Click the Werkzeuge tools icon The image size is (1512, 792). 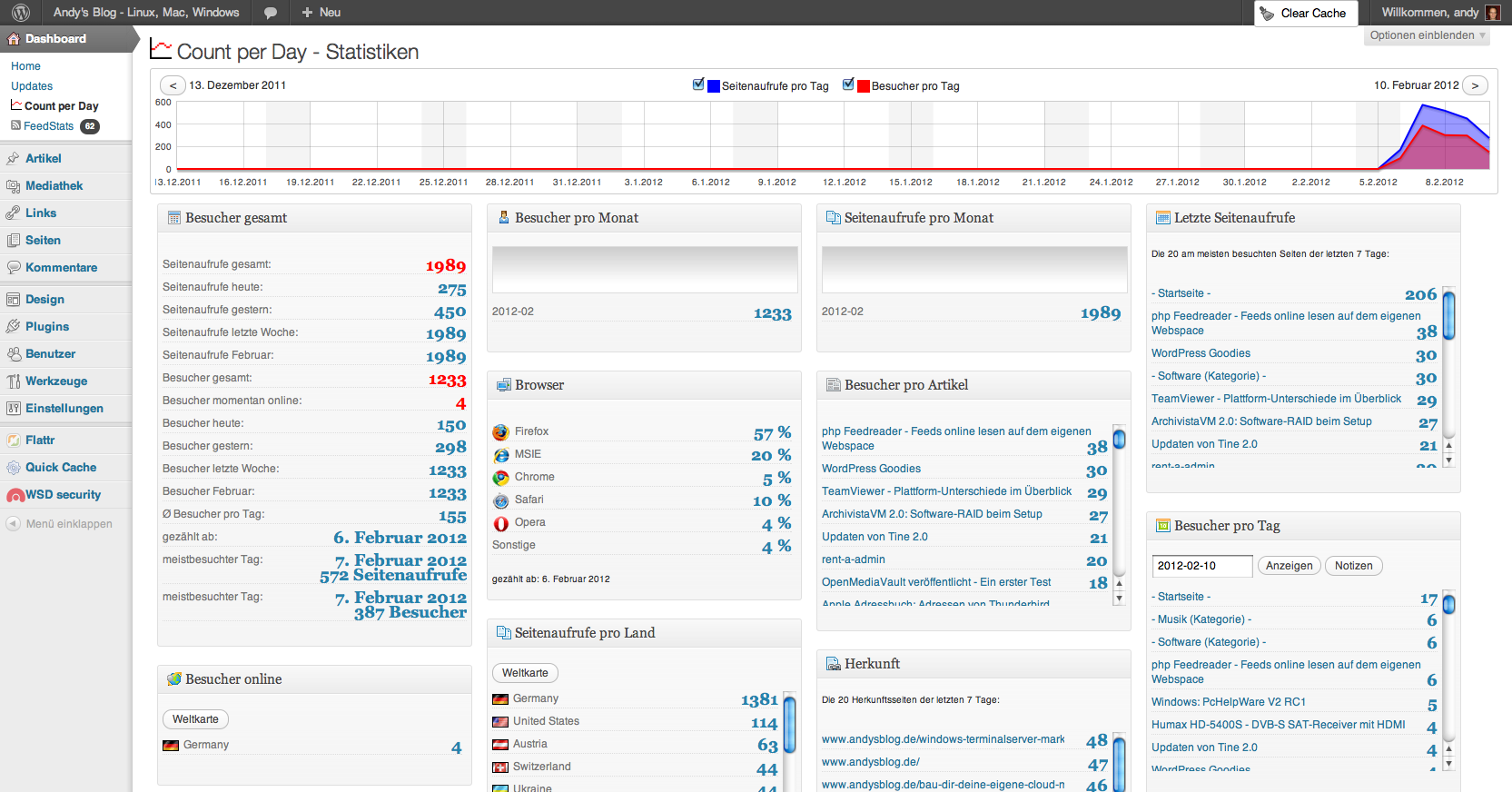click(x=13, y=381)
